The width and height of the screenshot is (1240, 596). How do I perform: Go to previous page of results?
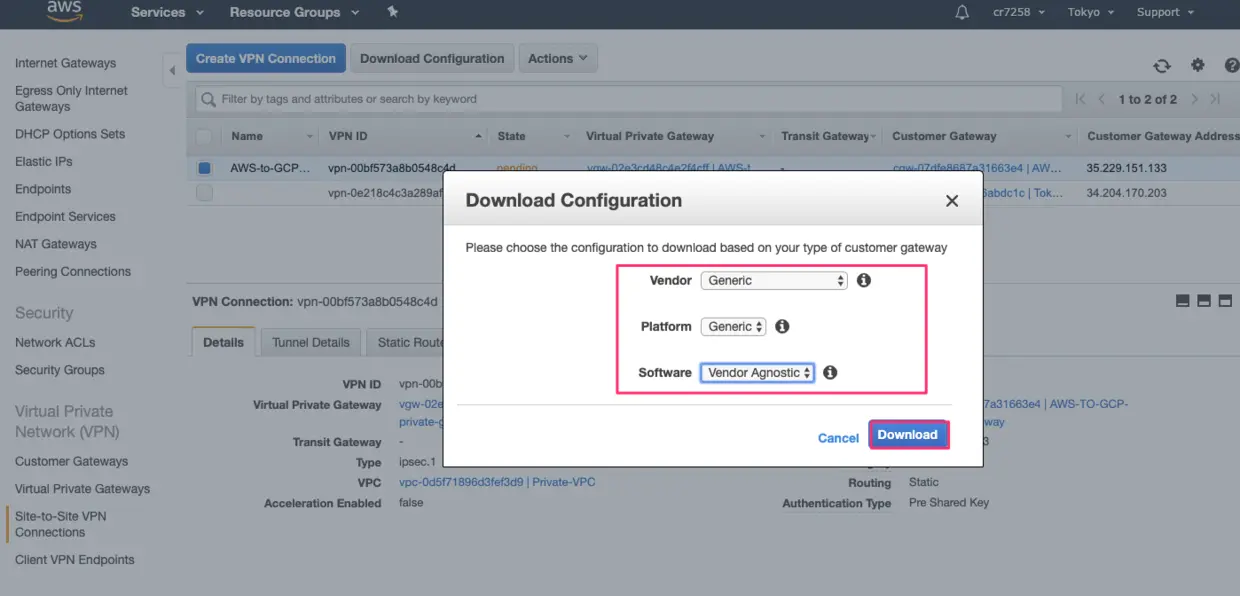[x=1102, y=99]
